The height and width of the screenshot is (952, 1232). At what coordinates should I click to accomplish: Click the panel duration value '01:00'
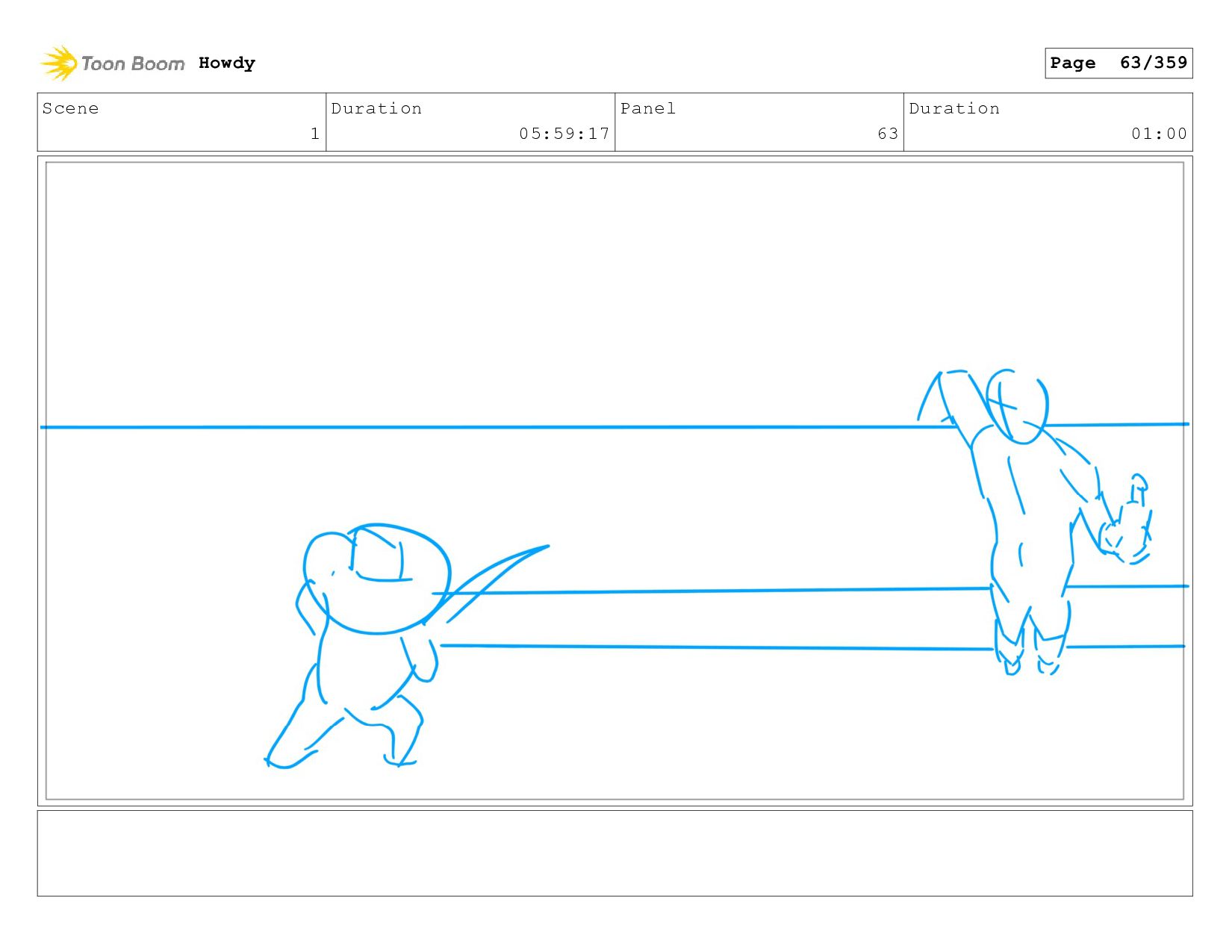click(x=1159, y=134)
